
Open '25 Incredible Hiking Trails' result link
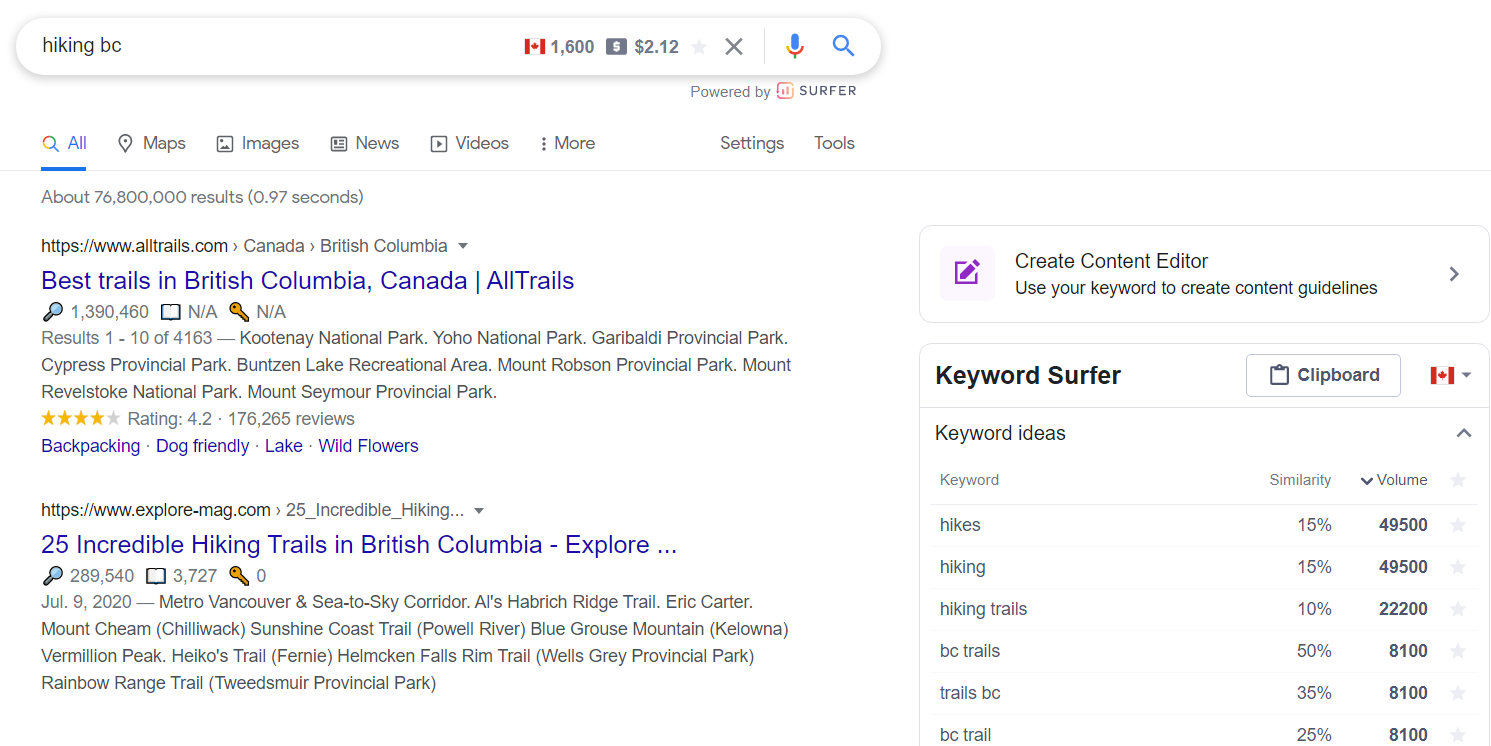coord(359,545)
